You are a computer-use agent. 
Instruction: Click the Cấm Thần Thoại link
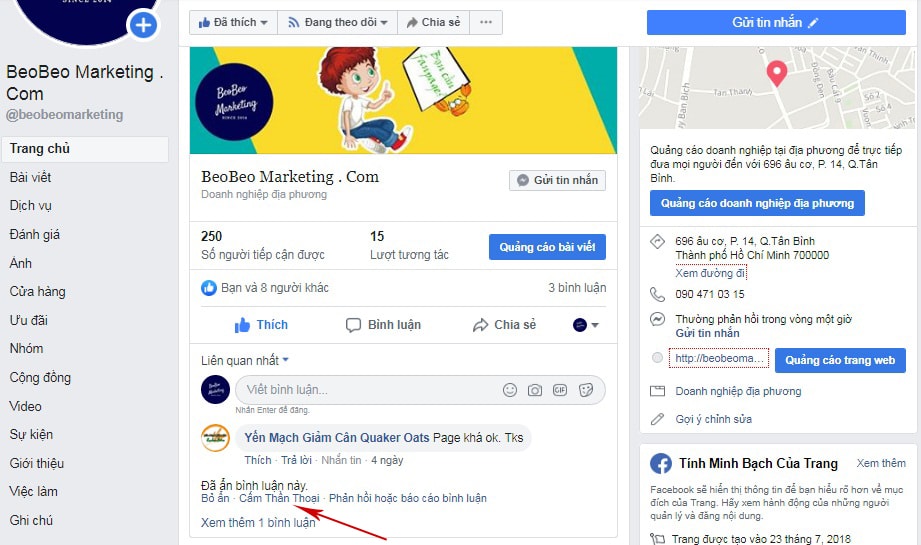[x=279, y=498]
